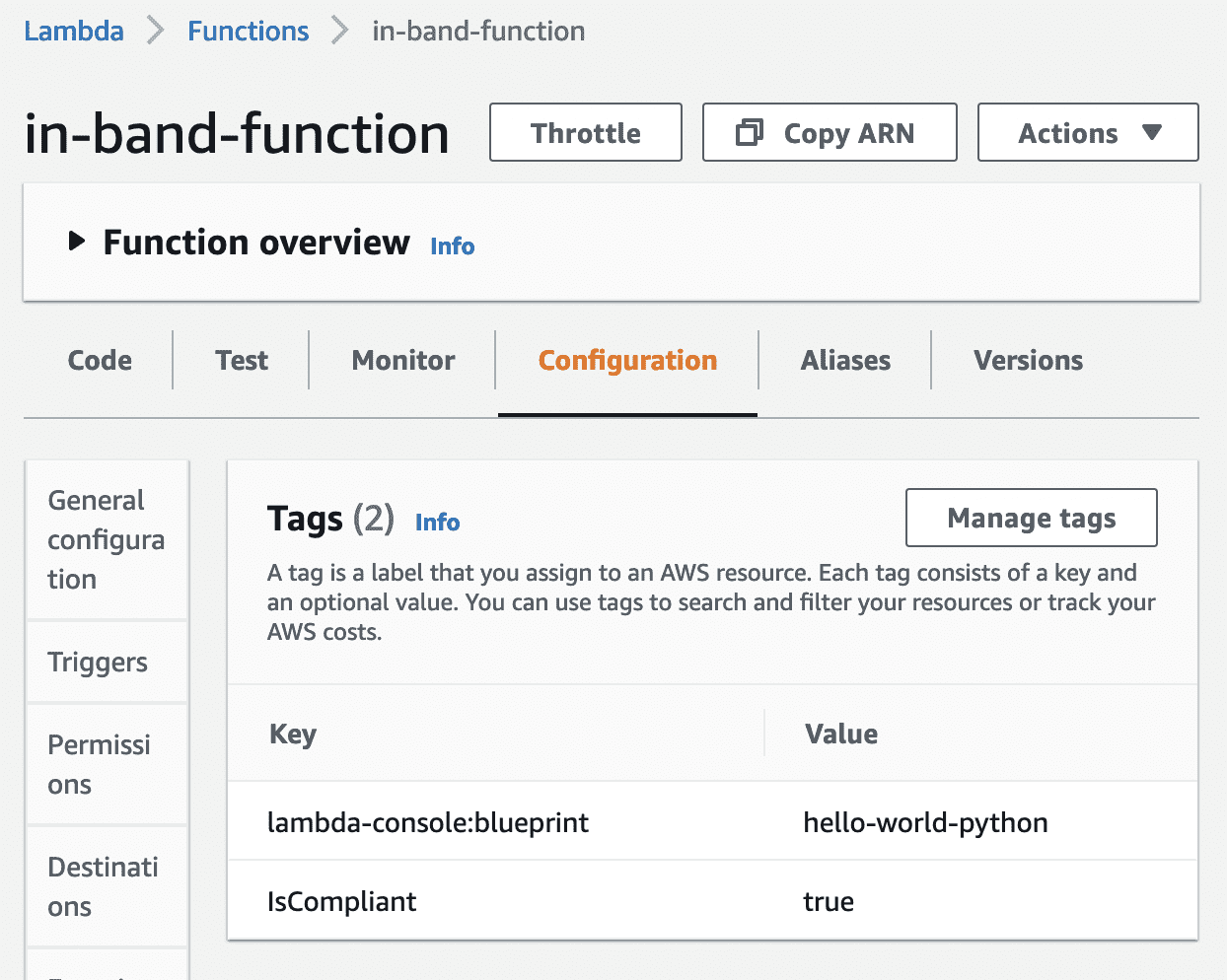Select the Aliases tab
Screen dimensions: 1227x980
point(845,360)
